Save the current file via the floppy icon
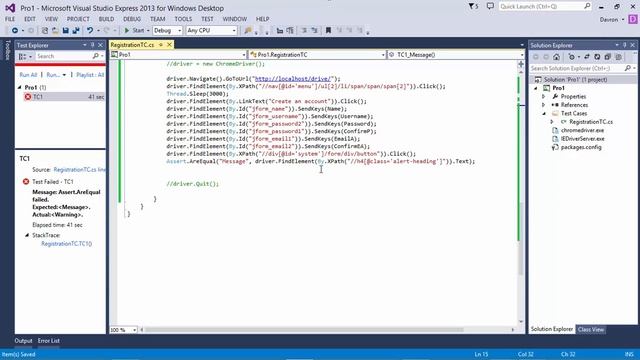Image resolution: width=640 pixels, height=360 pixels. click(65, 31)
